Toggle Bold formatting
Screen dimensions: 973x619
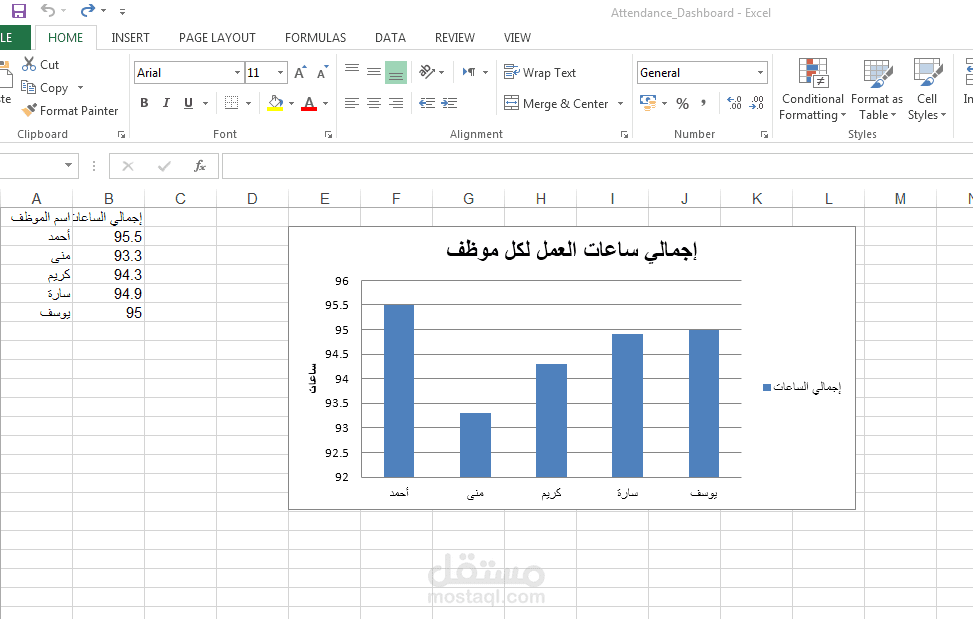coord(144,103)
